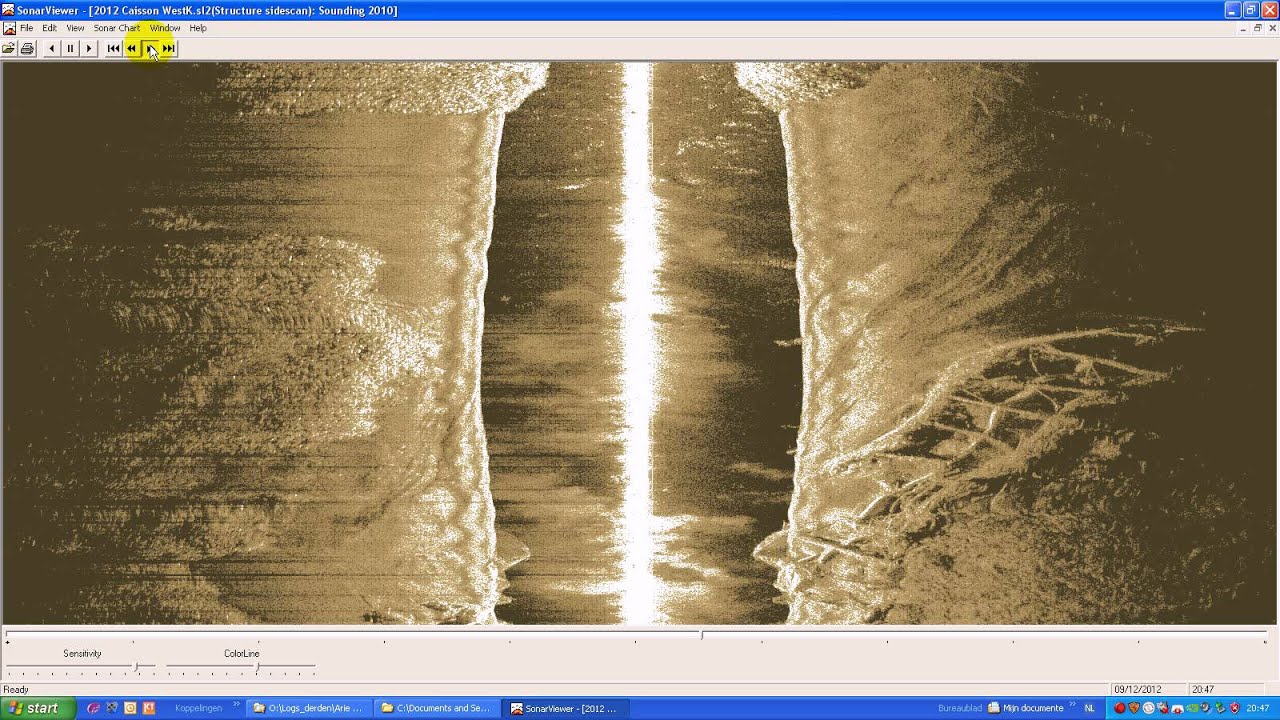
Task: Open the View menu
Action: click(x=75, y=28)
